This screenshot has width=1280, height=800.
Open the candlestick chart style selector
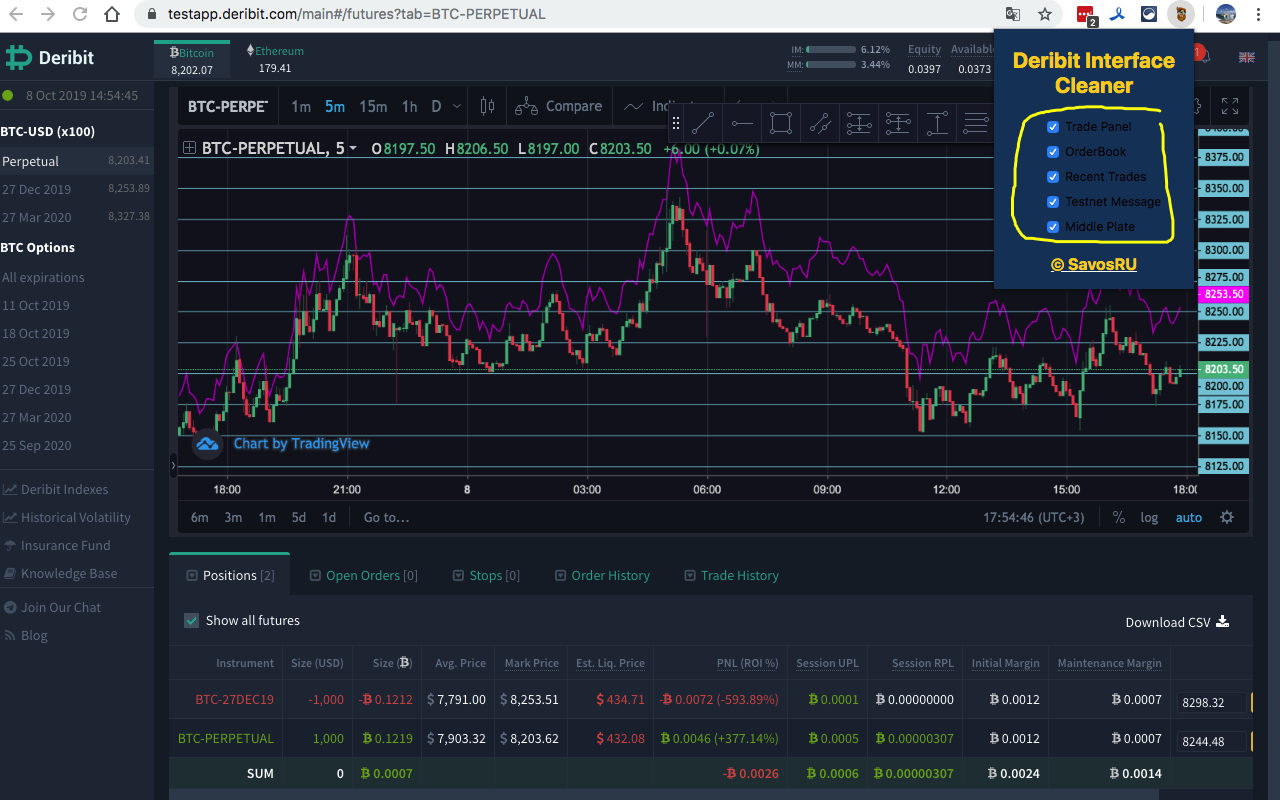pos(487,106)
